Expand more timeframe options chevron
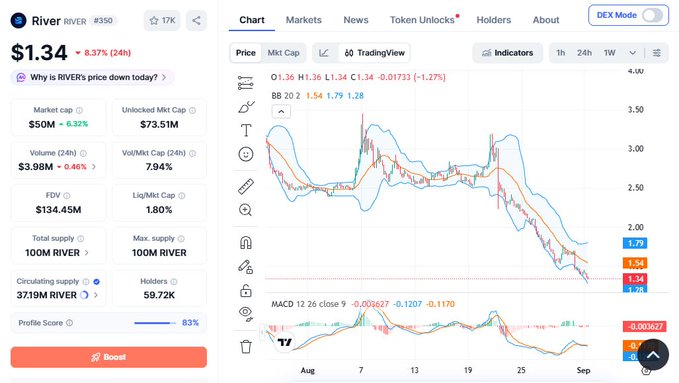The width and height of the screenshot is (679, 383). [x=633, y=53]
